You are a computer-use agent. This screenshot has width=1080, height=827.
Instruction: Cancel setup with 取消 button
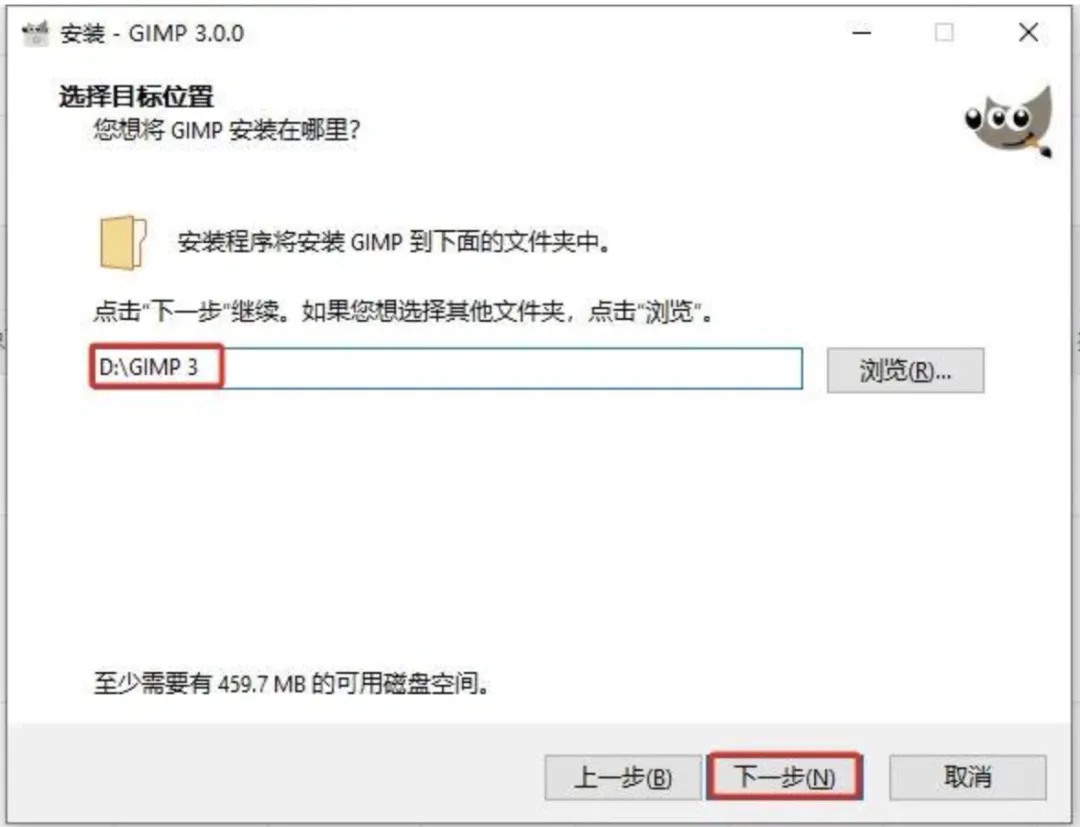tap(968, 777)
